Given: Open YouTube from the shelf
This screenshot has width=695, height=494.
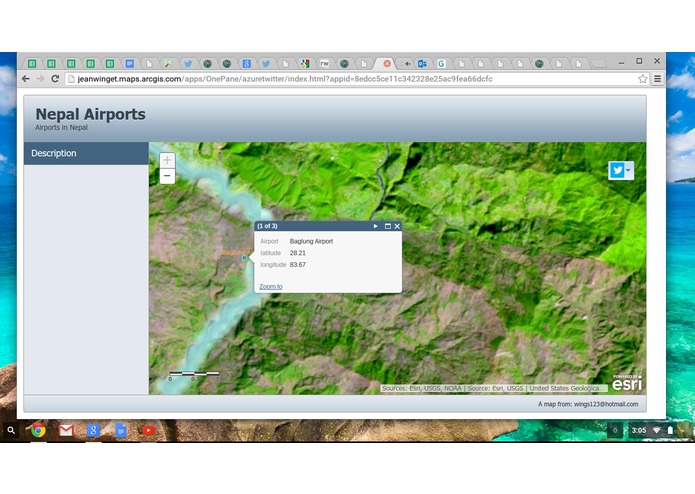Looking at the screenshot, I should point(148,430).
